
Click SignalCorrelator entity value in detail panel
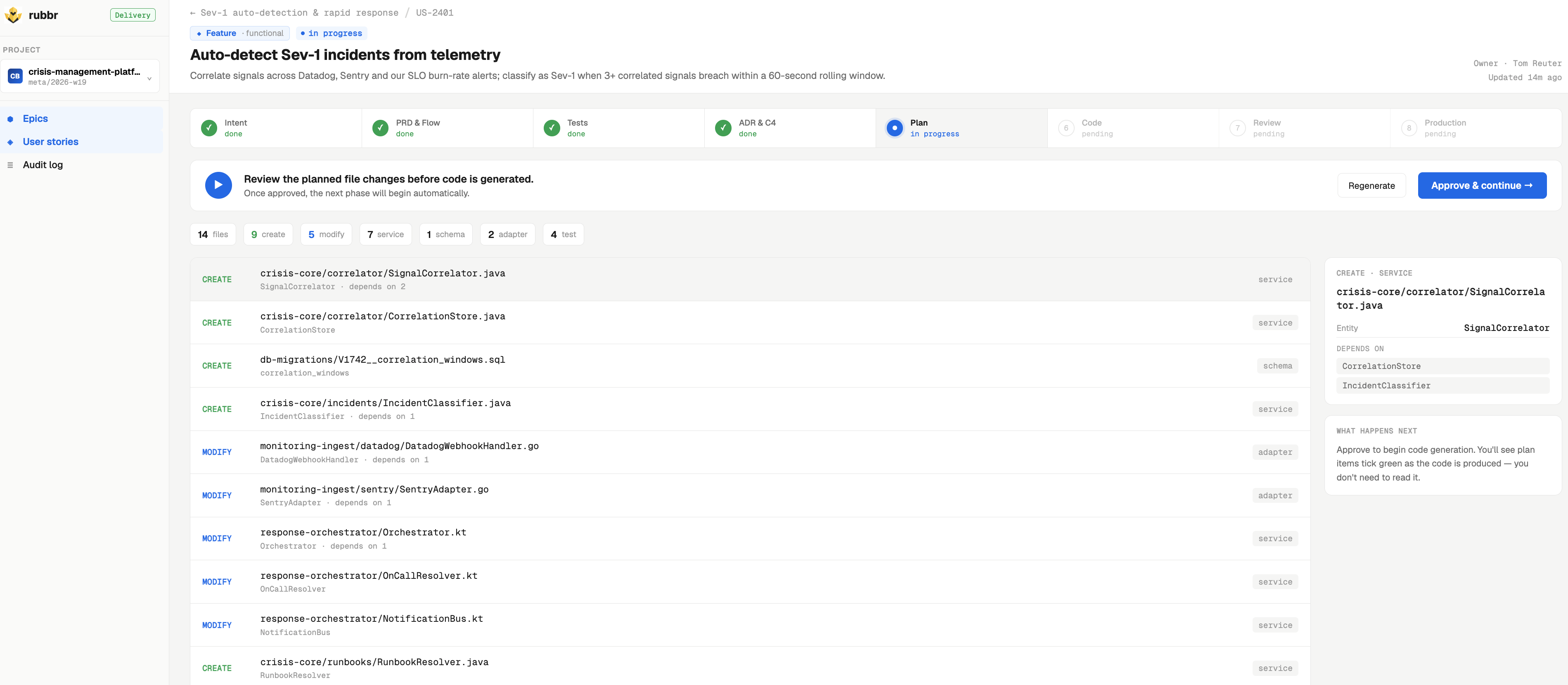[1506, 328]
